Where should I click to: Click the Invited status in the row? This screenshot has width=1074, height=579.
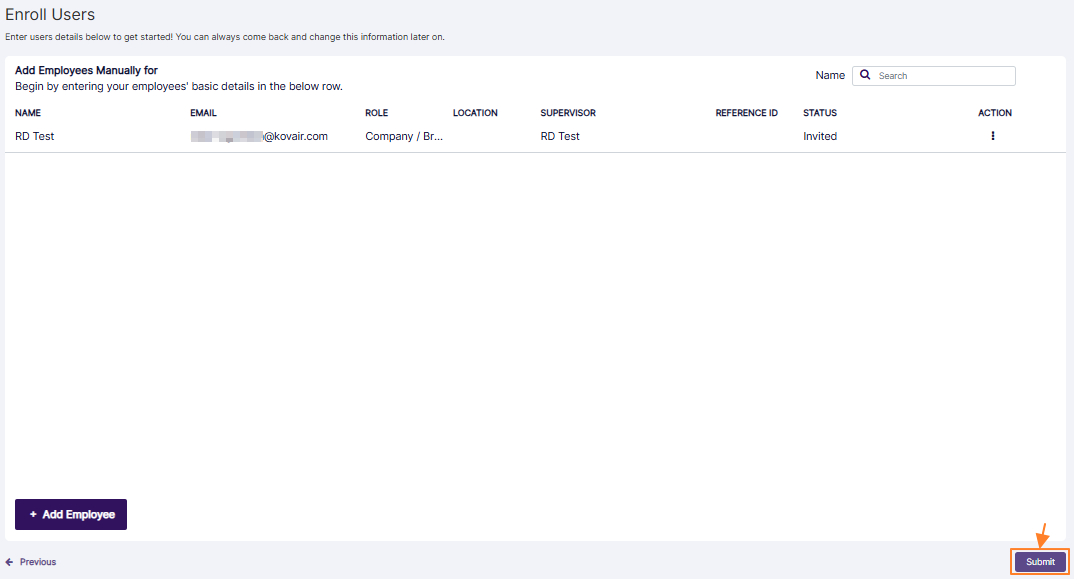[x=820, y=136]
